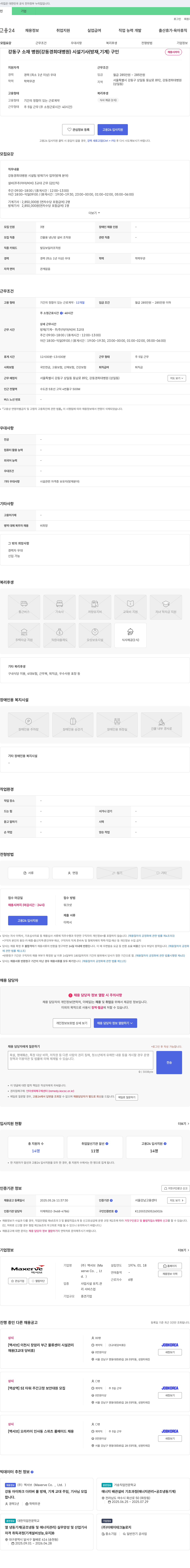Expand 채용 담당자 정보 열람하기
The width and height of the screenshot is (190, 1568).
click(115, 1023)
